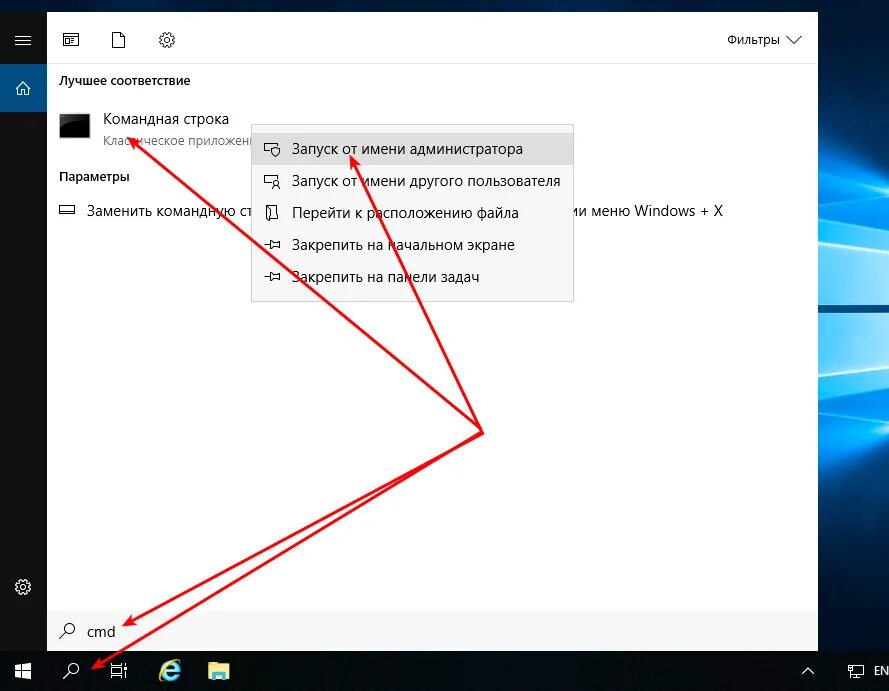Image resolution: width=889 pixels, height=691 pixels.
Task: Open the Apps search filter icon
Action: (70, 40)
